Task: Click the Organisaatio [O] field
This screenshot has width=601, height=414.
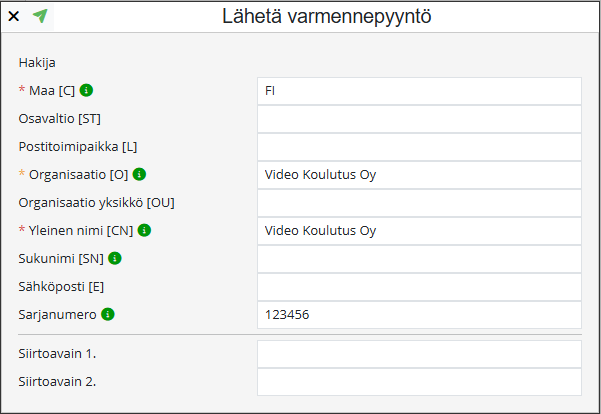Action: point(419,175)
